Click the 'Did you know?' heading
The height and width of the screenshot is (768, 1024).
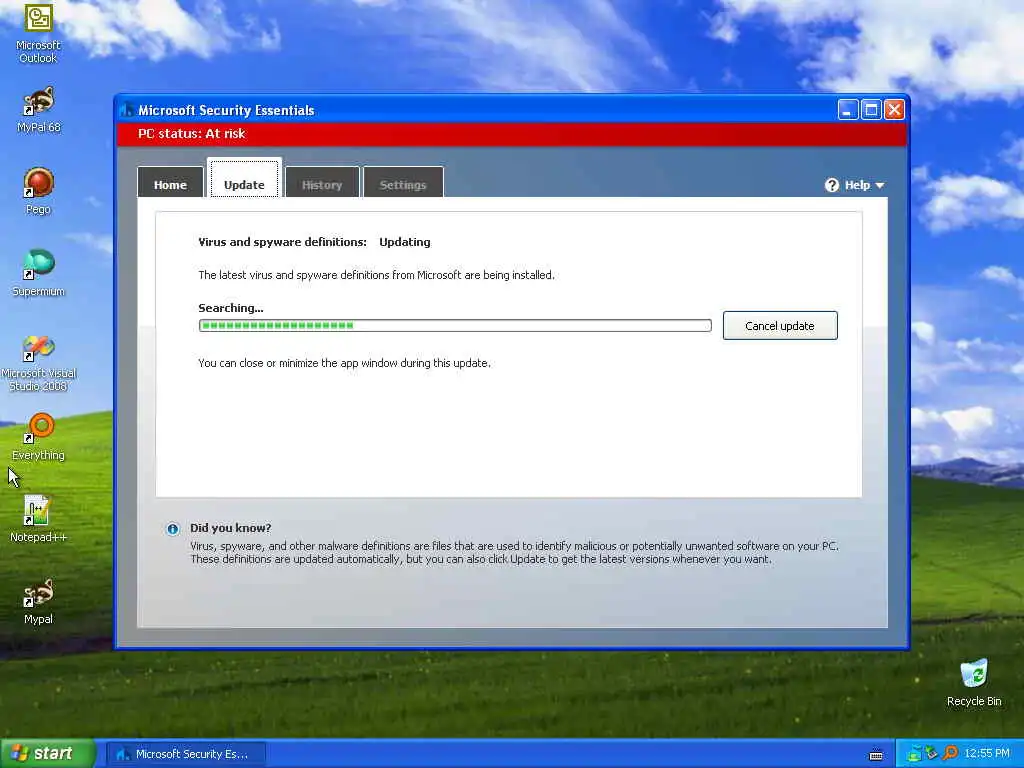click(231, 528)
